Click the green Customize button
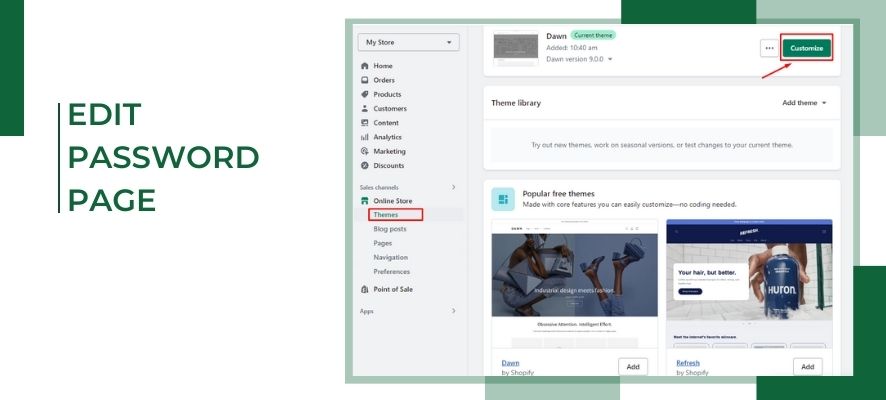886x400 pixels. [806, 48]
